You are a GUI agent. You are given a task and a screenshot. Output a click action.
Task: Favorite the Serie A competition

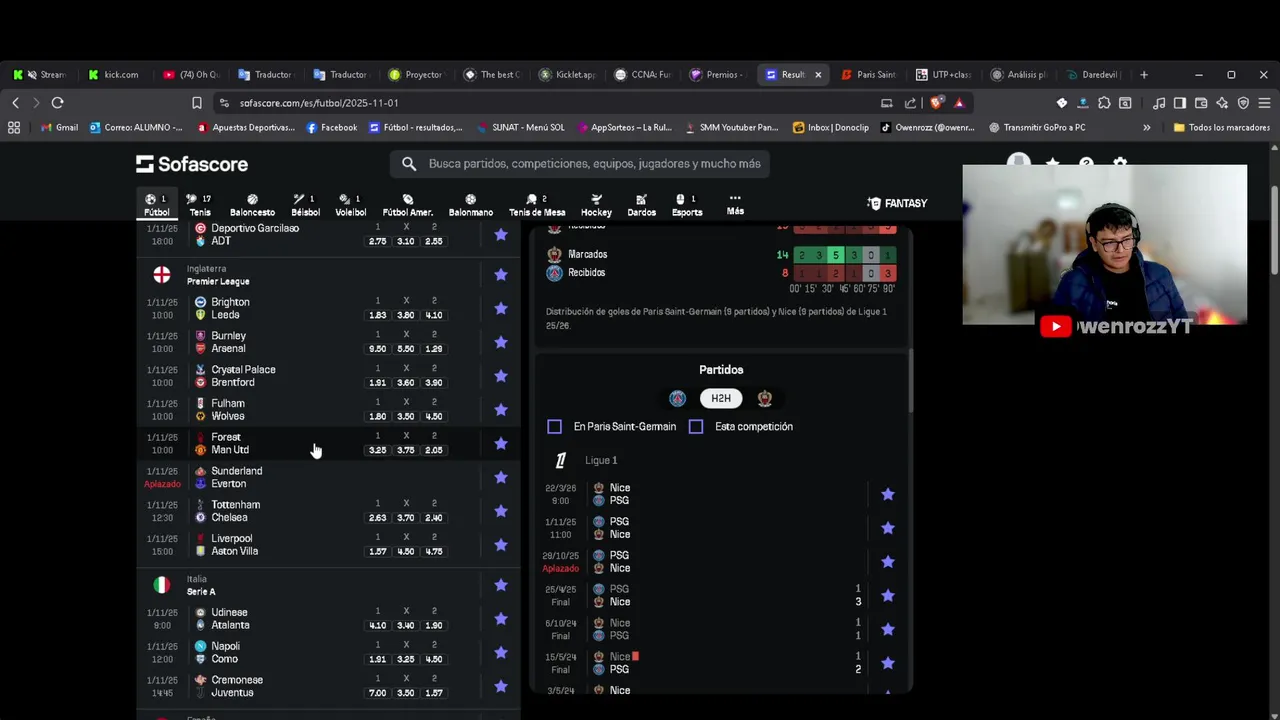click(501, 585)
